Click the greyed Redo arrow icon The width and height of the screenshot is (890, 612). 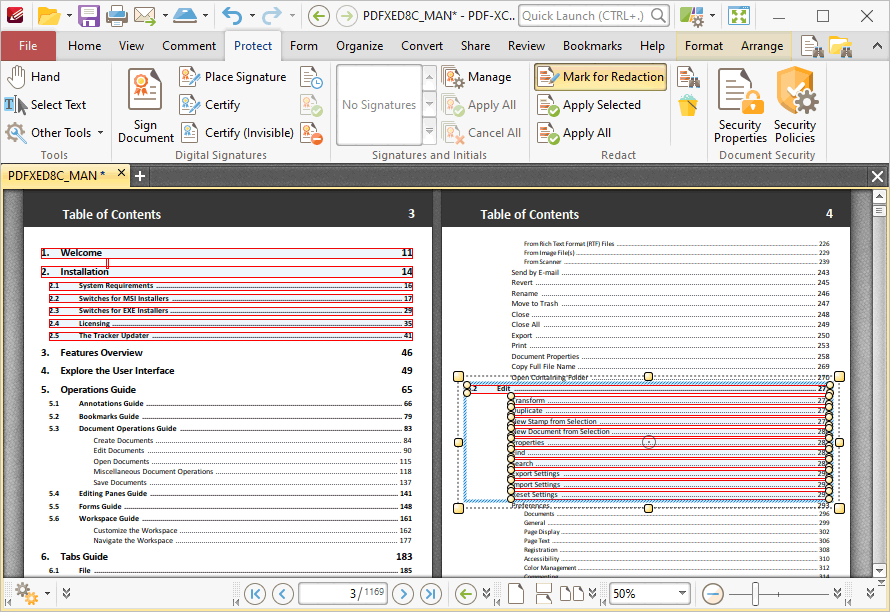pos(272,16)
